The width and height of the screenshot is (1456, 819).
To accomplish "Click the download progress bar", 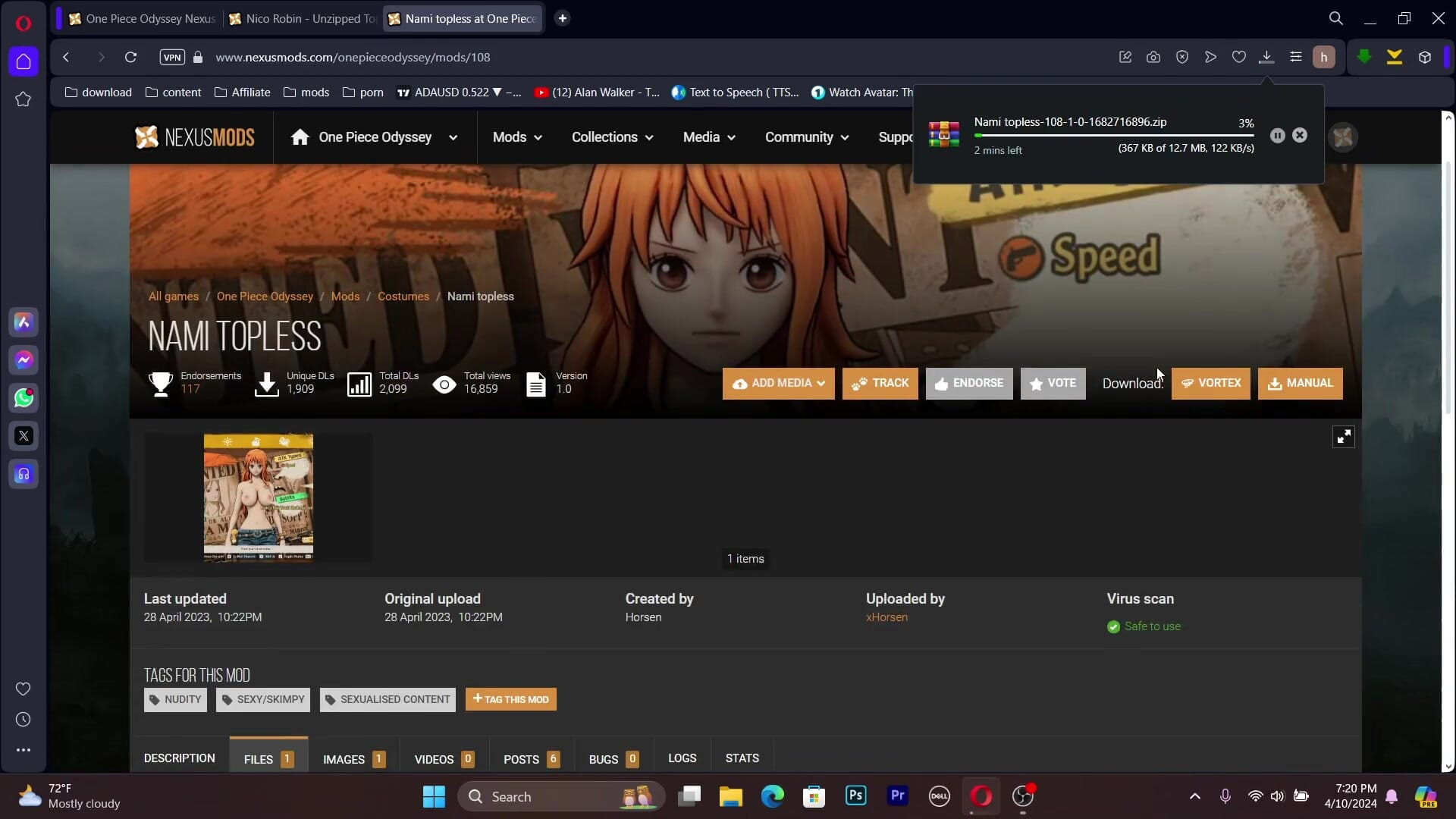I will pyautogui.click(x=1113, y=136).
